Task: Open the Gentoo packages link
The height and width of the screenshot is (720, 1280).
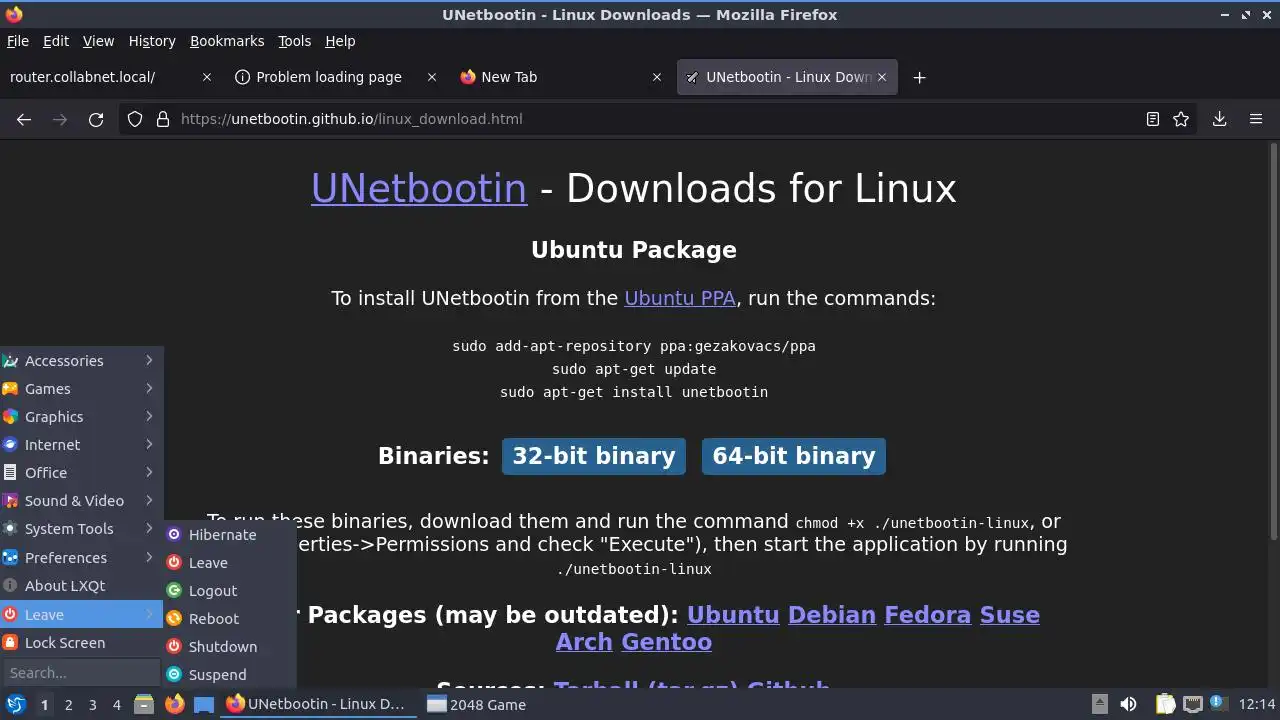Action: [667, 642]
